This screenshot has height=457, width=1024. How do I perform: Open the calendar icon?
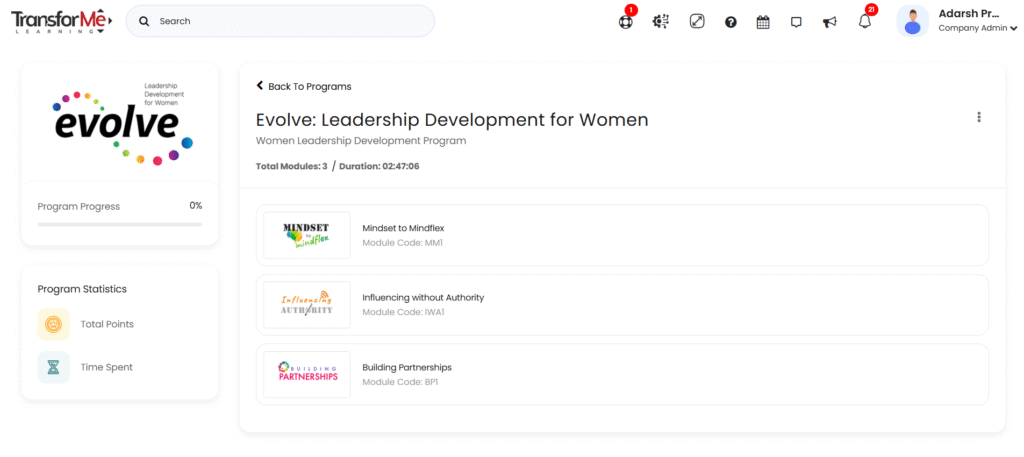pos(763,22)
